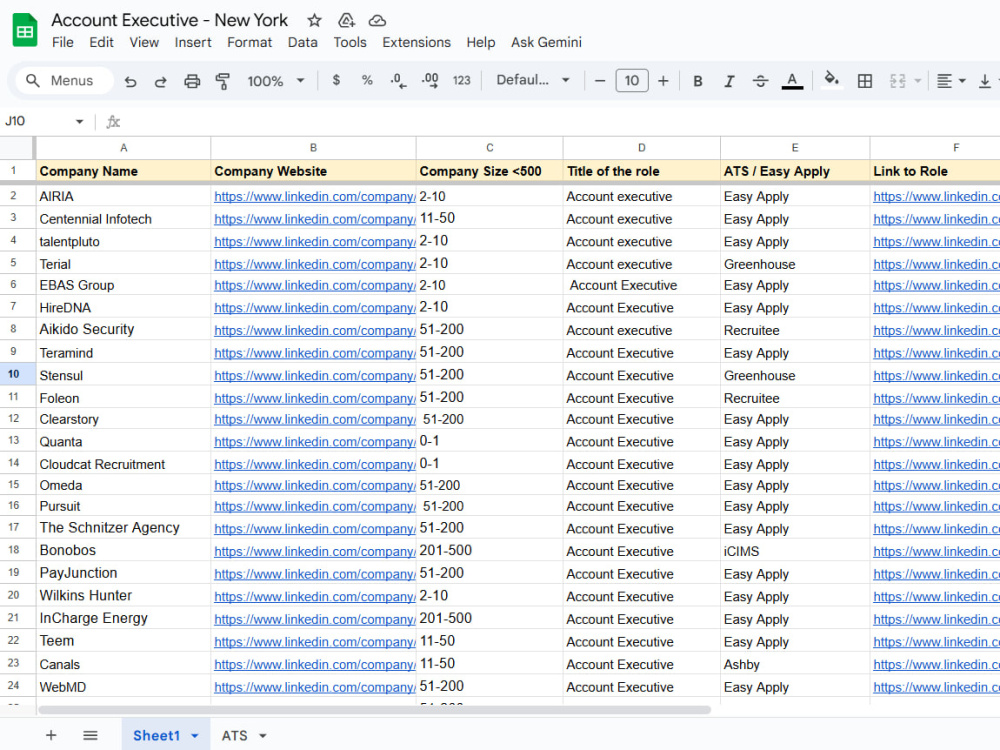
Task: Toggle bold formatting
Action: coord(698,81)
